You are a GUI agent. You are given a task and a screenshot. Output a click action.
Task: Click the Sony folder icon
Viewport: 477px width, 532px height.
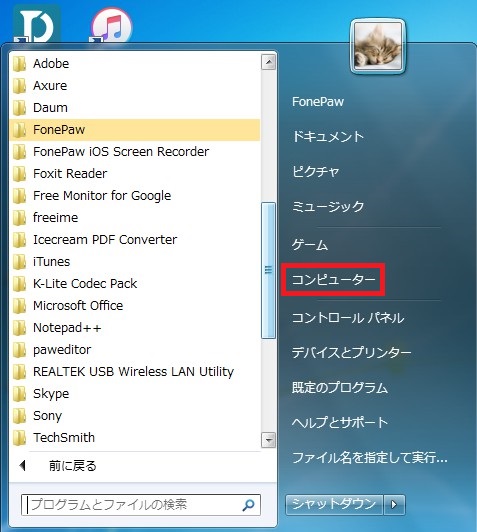tap(19, 416)
